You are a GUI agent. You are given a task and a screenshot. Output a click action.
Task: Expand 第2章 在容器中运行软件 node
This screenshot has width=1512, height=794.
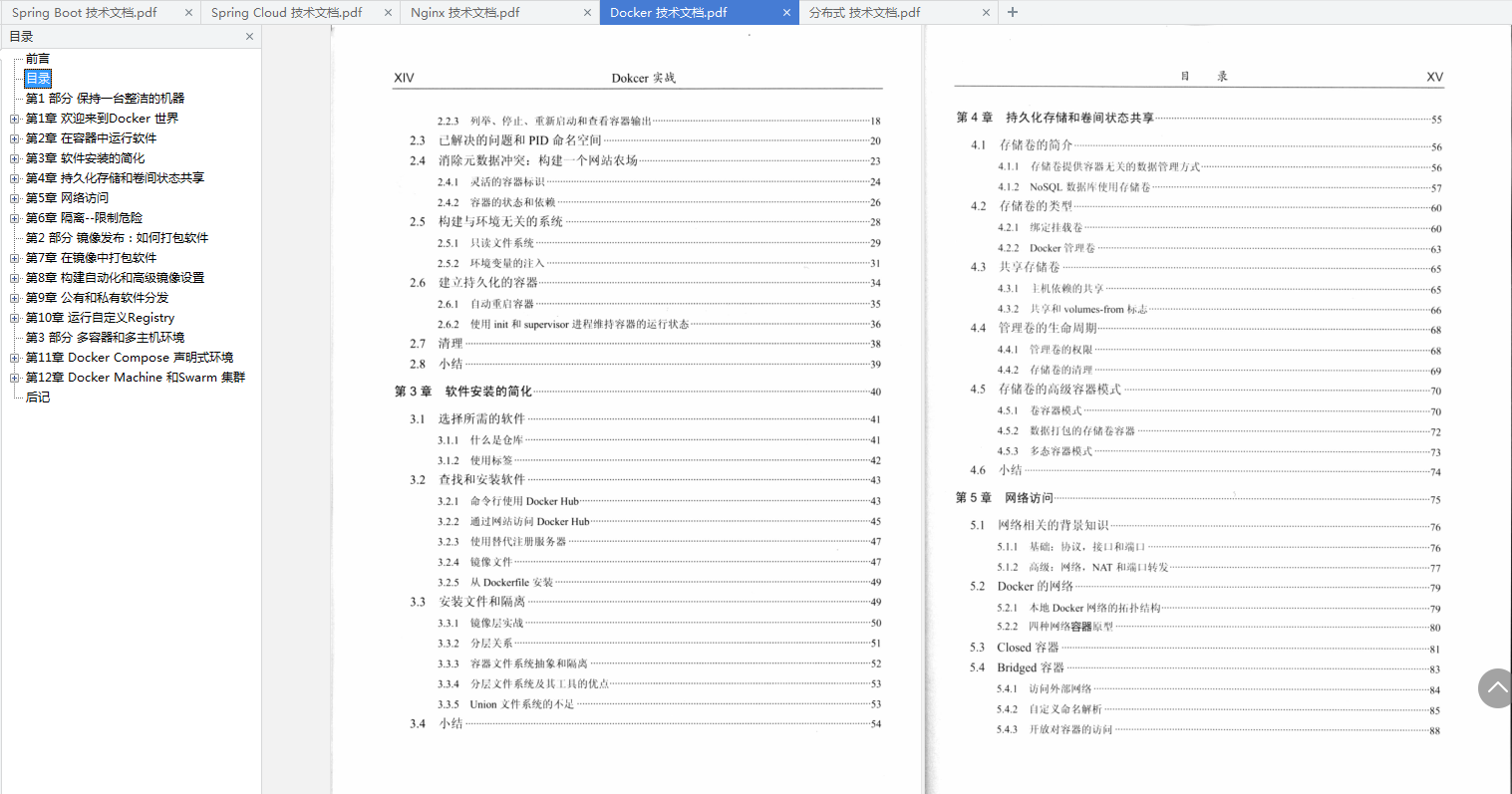[x=15, y=138]
